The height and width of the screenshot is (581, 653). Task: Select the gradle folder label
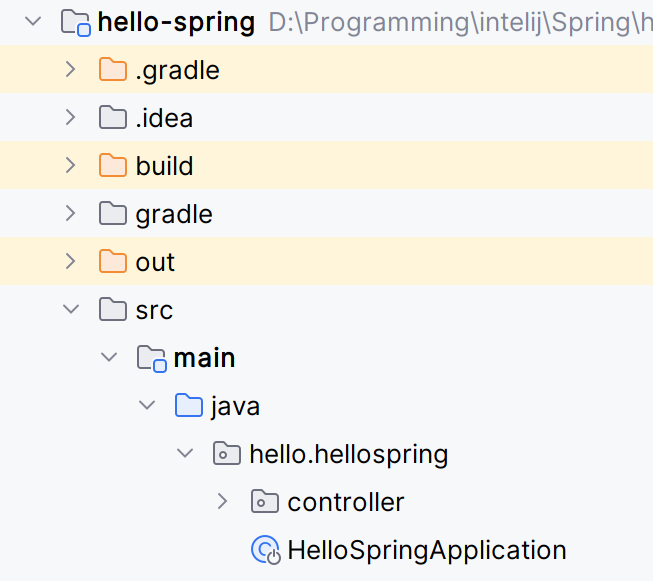tap(174, 214)
